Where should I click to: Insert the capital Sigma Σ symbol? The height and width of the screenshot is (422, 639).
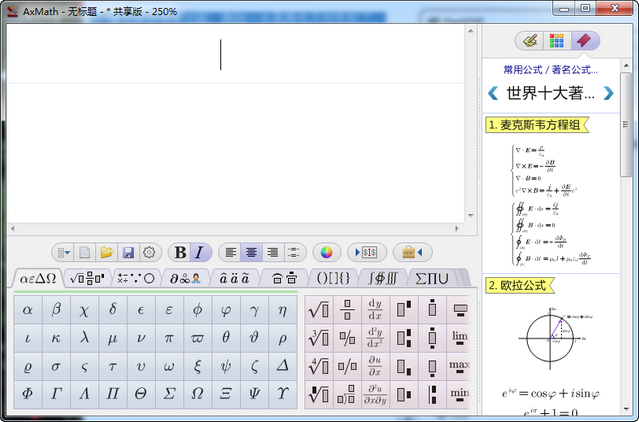(x=169, y=394)
